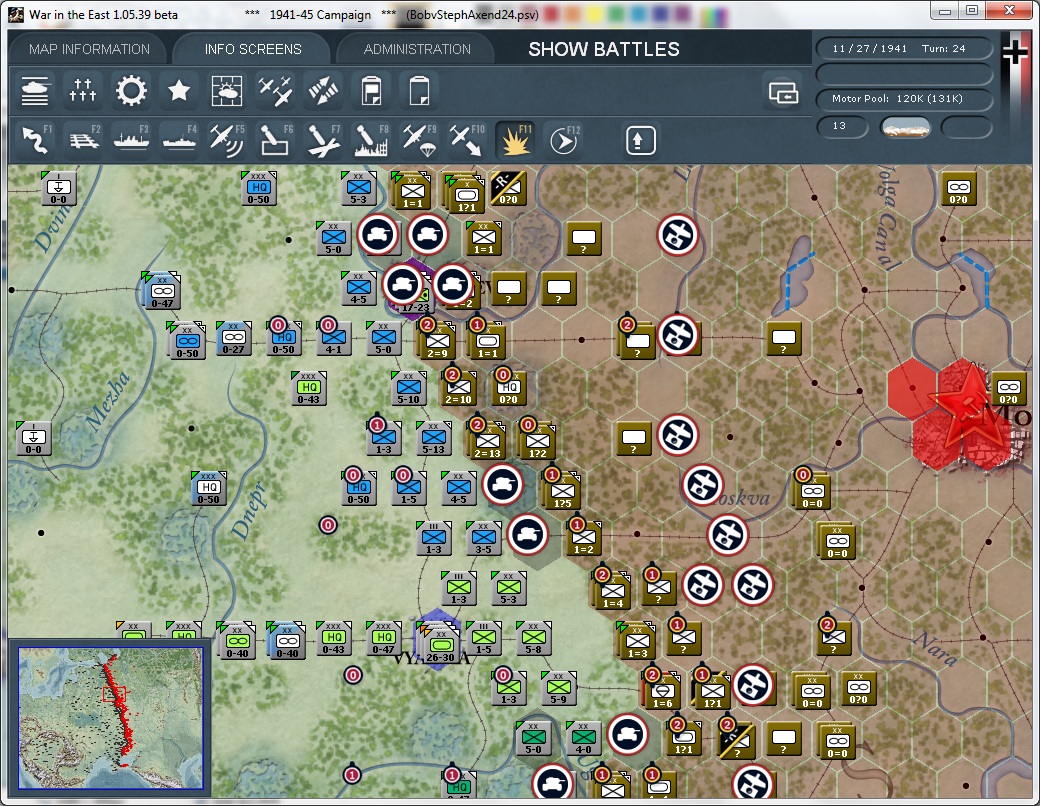The width and height of the screenshot is (1040, 806).
Task: Click the snow weather indicator pill
Action: (x=905, y=127)
